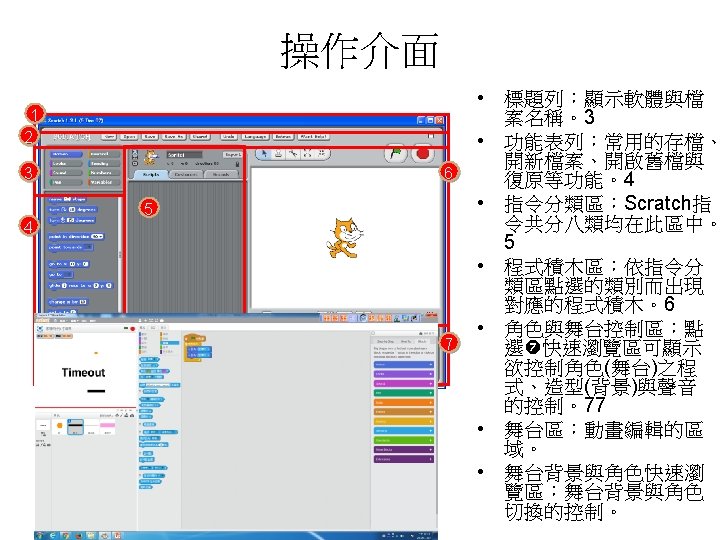Set rotation style to can rotate

135,152
